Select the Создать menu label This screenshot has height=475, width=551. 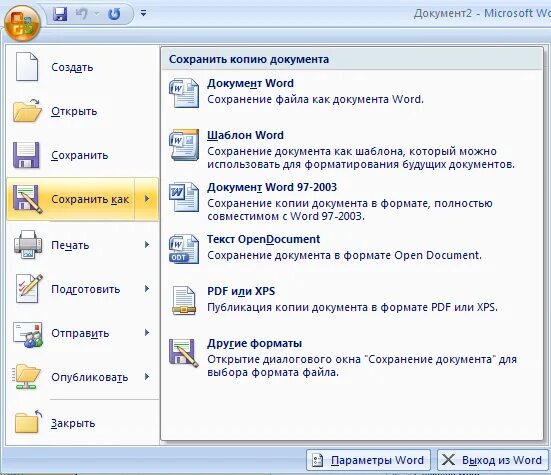[72, 67]
